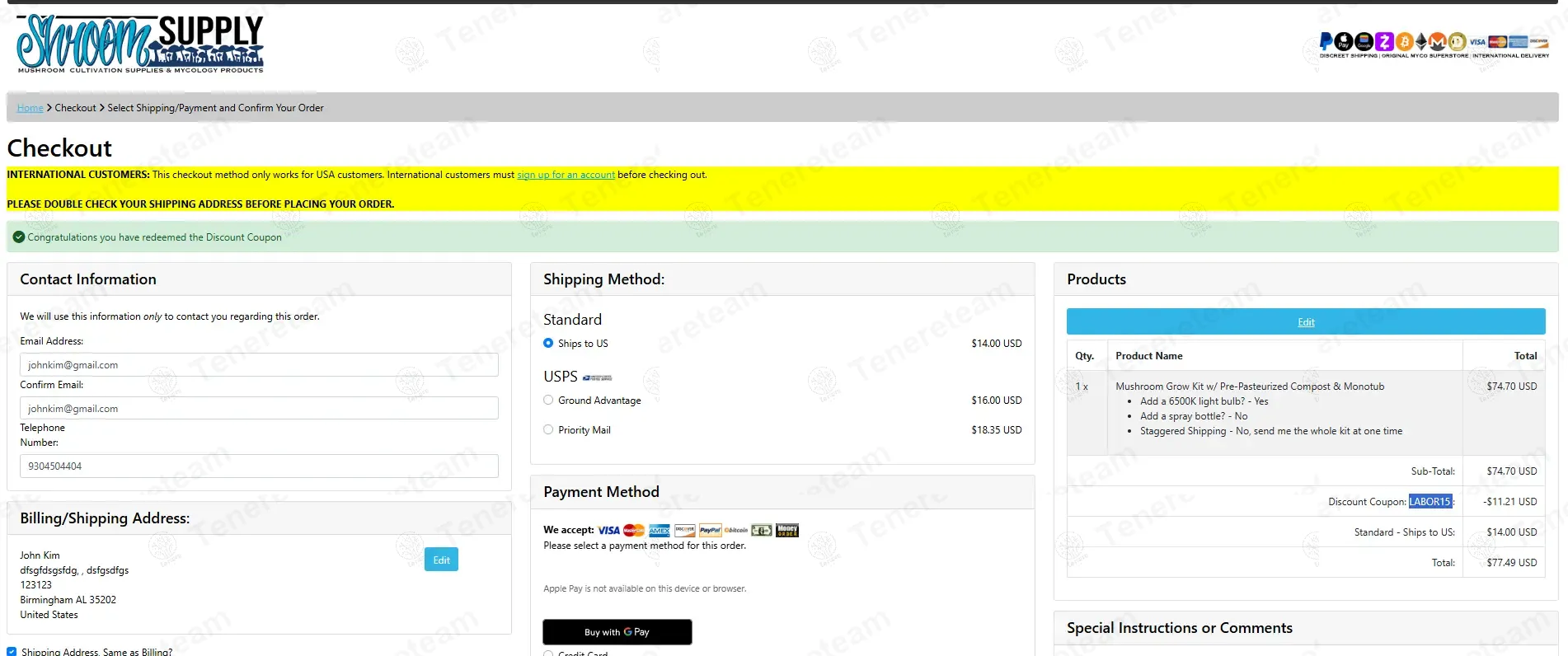Click the Discover card icon in the header
The height and width of the screenshot is (656, 1568).
tap(1539, 42)
